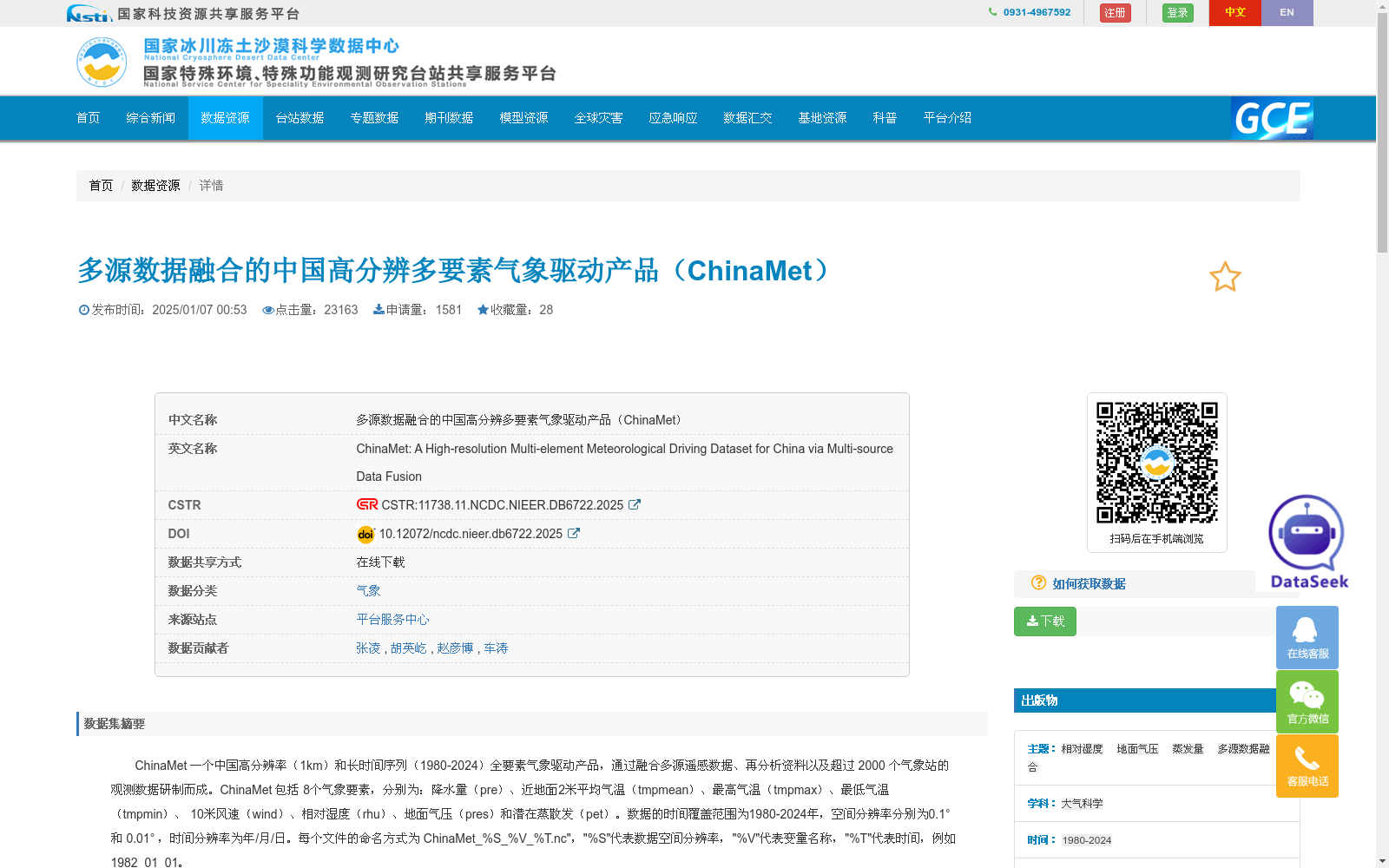
Task: Open the 科普 menu item
Action: (x=885, y=118)
